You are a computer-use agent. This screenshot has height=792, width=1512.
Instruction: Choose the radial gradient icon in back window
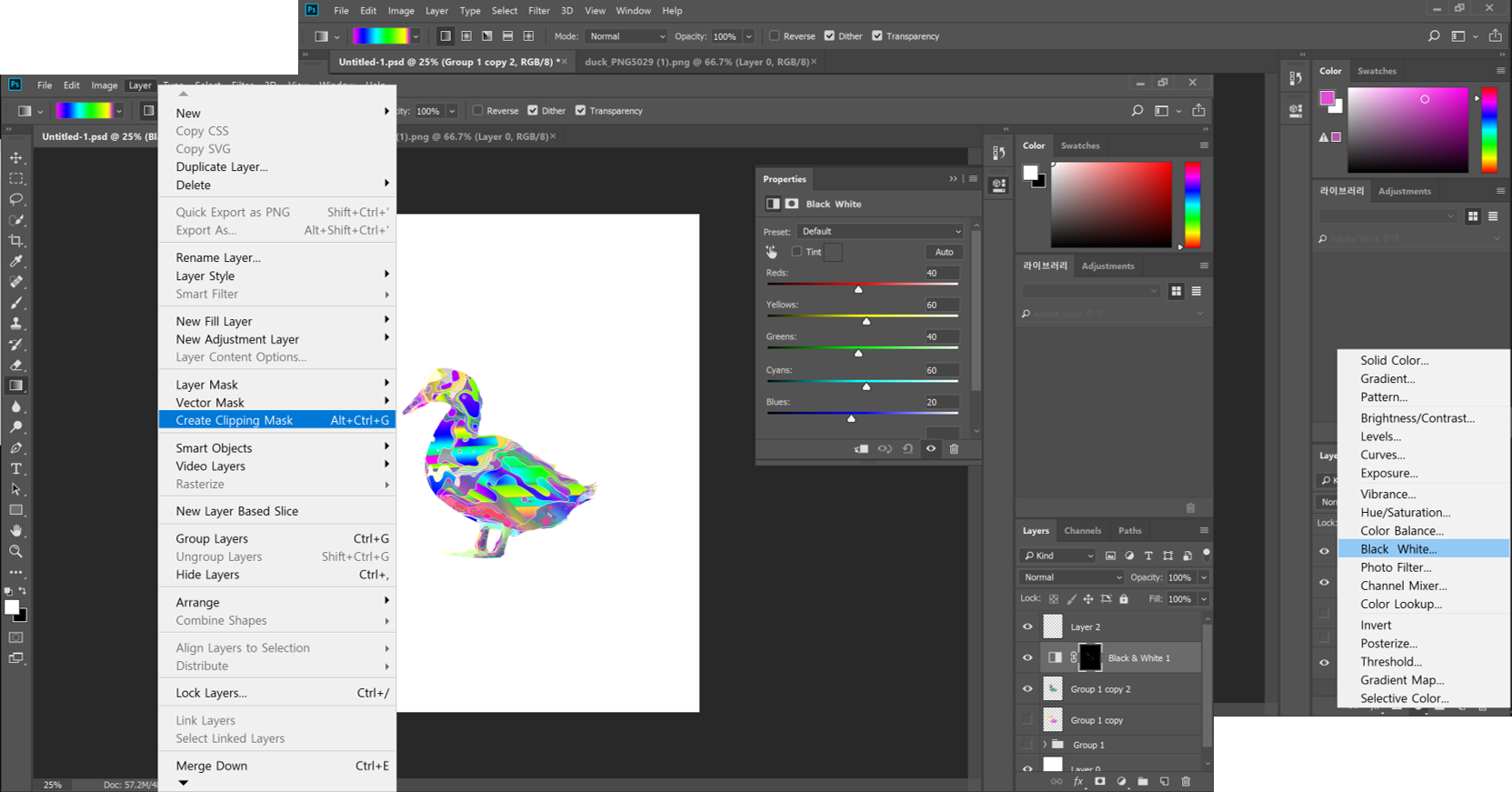pyautogui.click(x=466, y=36)
